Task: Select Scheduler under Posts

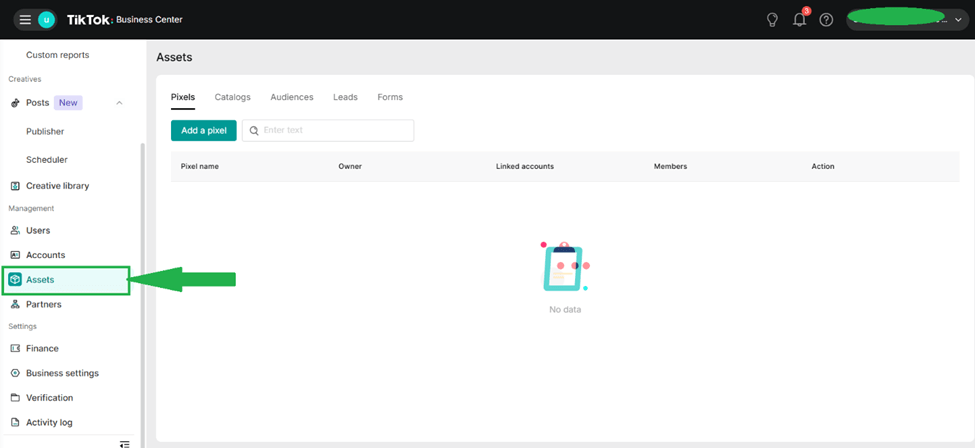Action: coord(47,160)
